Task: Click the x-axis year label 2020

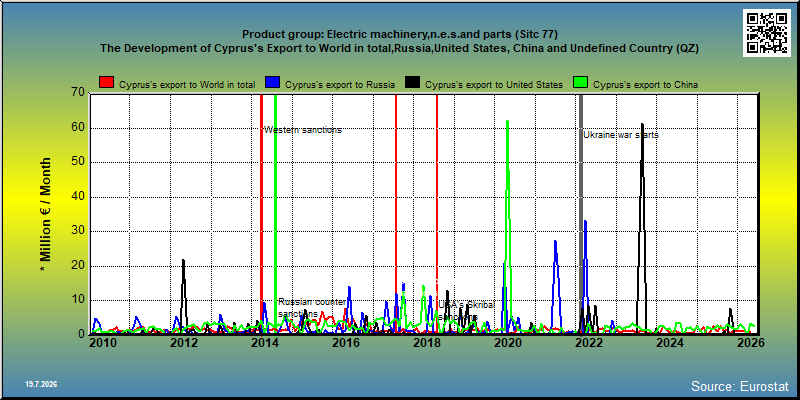Action: [x=508, y=343]
